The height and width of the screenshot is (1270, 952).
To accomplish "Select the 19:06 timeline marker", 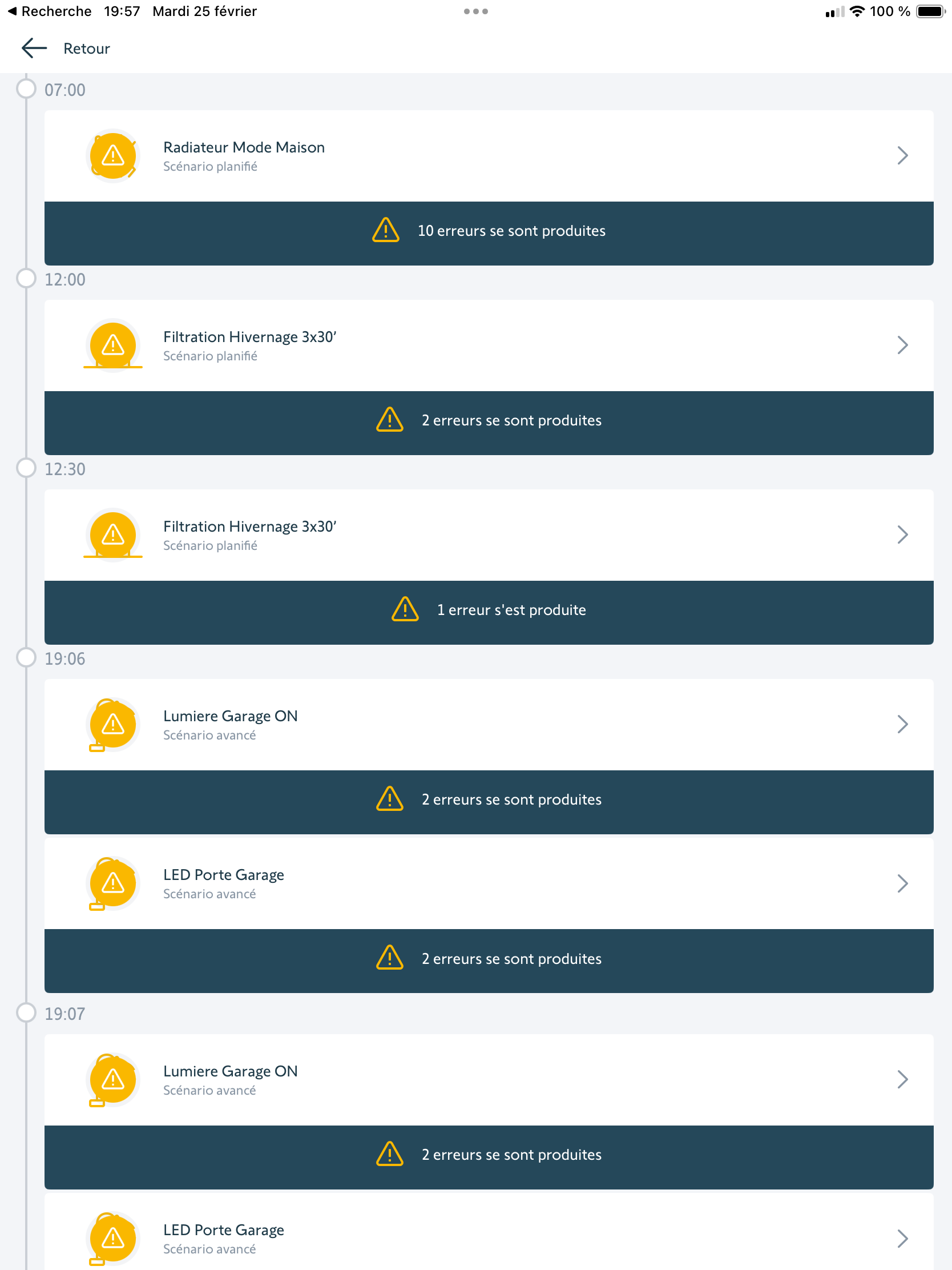I will coord(26,657).
